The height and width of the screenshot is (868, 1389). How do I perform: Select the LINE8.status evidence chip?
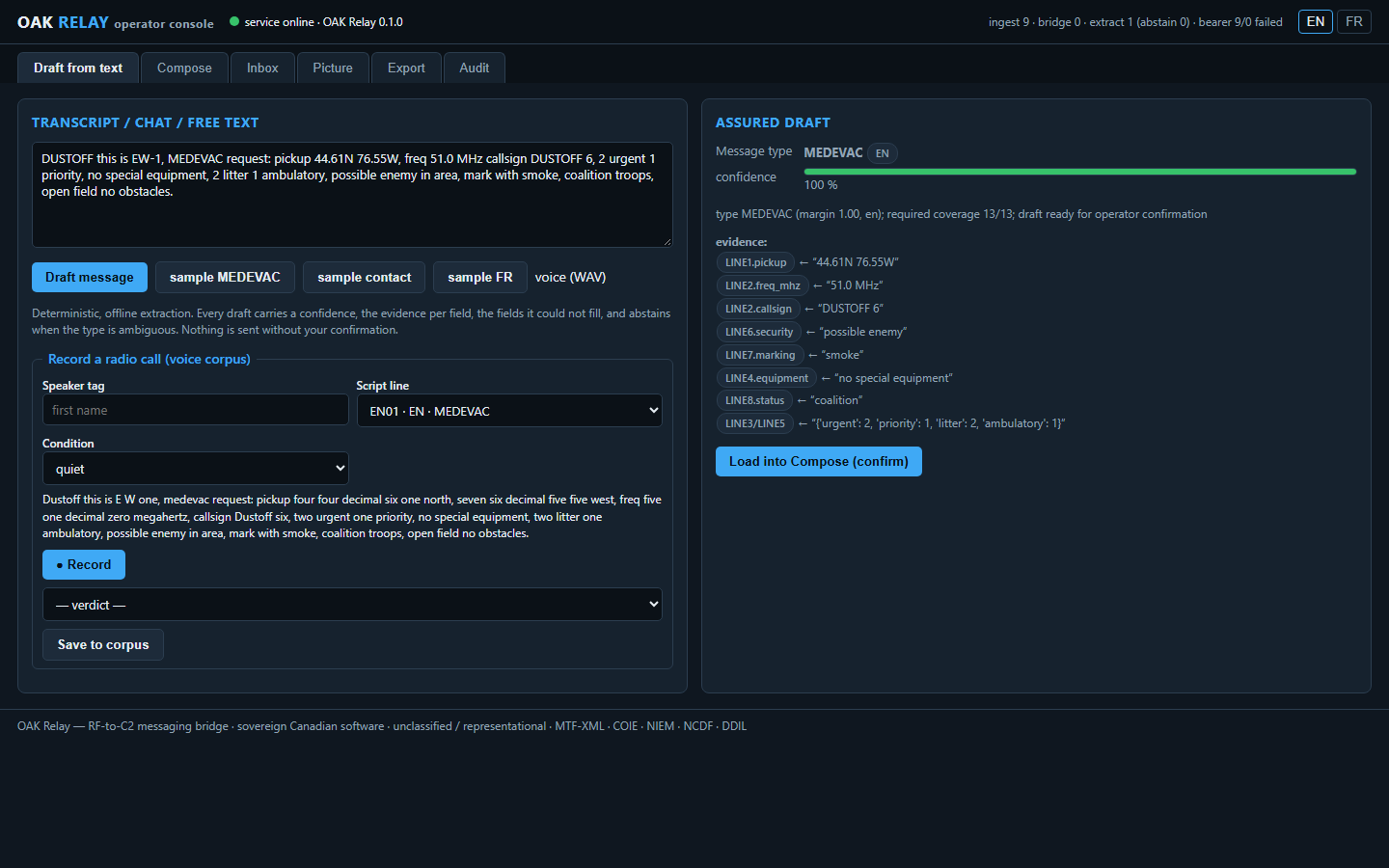point(755,400)
